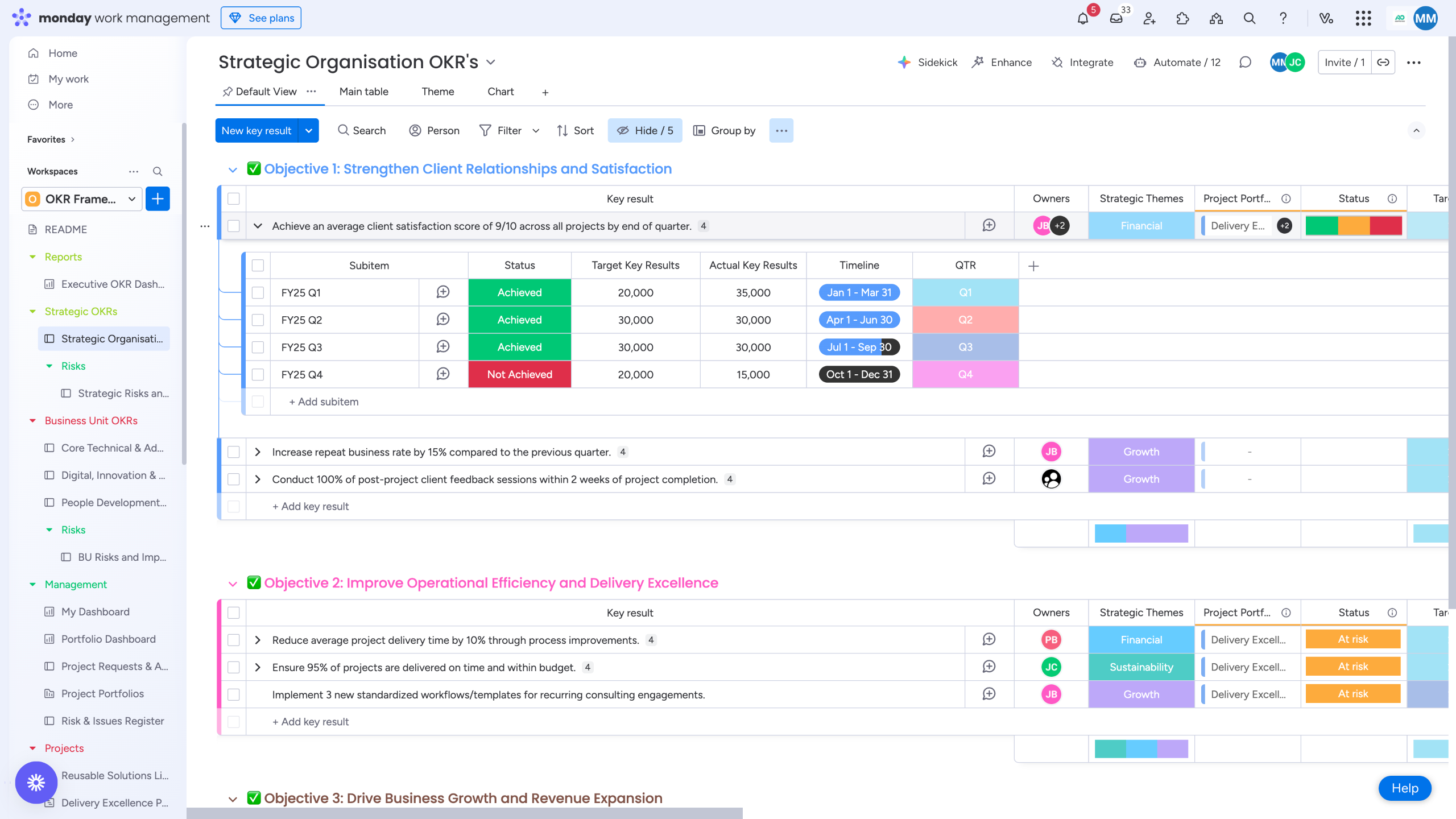Select the Reduce average project delivery row checkbox
Image resolution: width=1456 pixels, height=819 pixels.
coord(233,640)
